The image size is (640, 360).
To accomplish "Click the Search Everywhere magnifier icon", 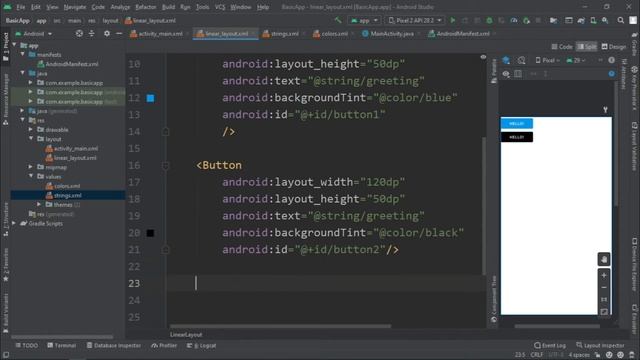I will click(x=620, y=20).
